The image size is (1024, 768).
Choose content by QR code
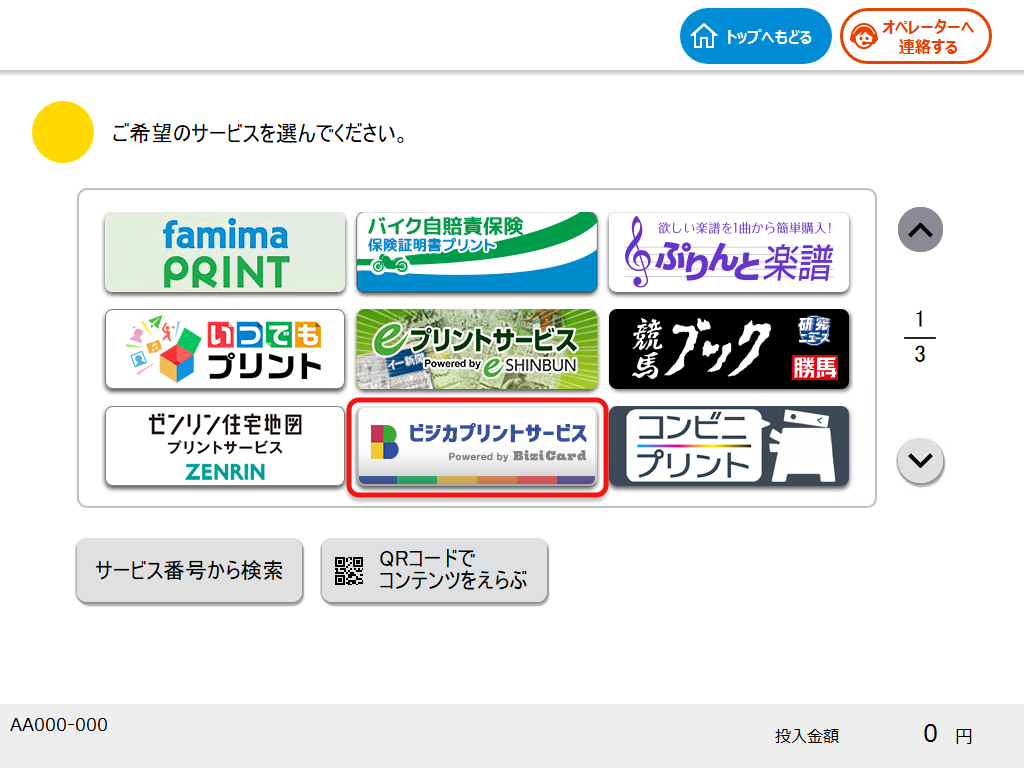[x=434, y=571]
